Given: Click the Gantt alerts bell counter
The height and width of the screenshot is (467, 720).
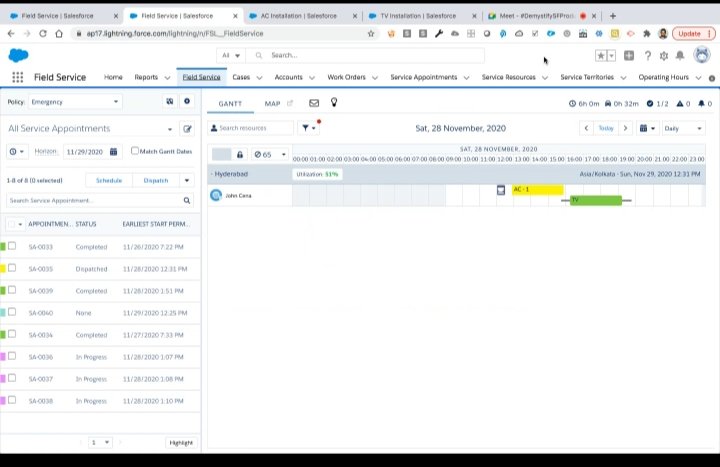Looking at the screenshot, I should point(705,104).
